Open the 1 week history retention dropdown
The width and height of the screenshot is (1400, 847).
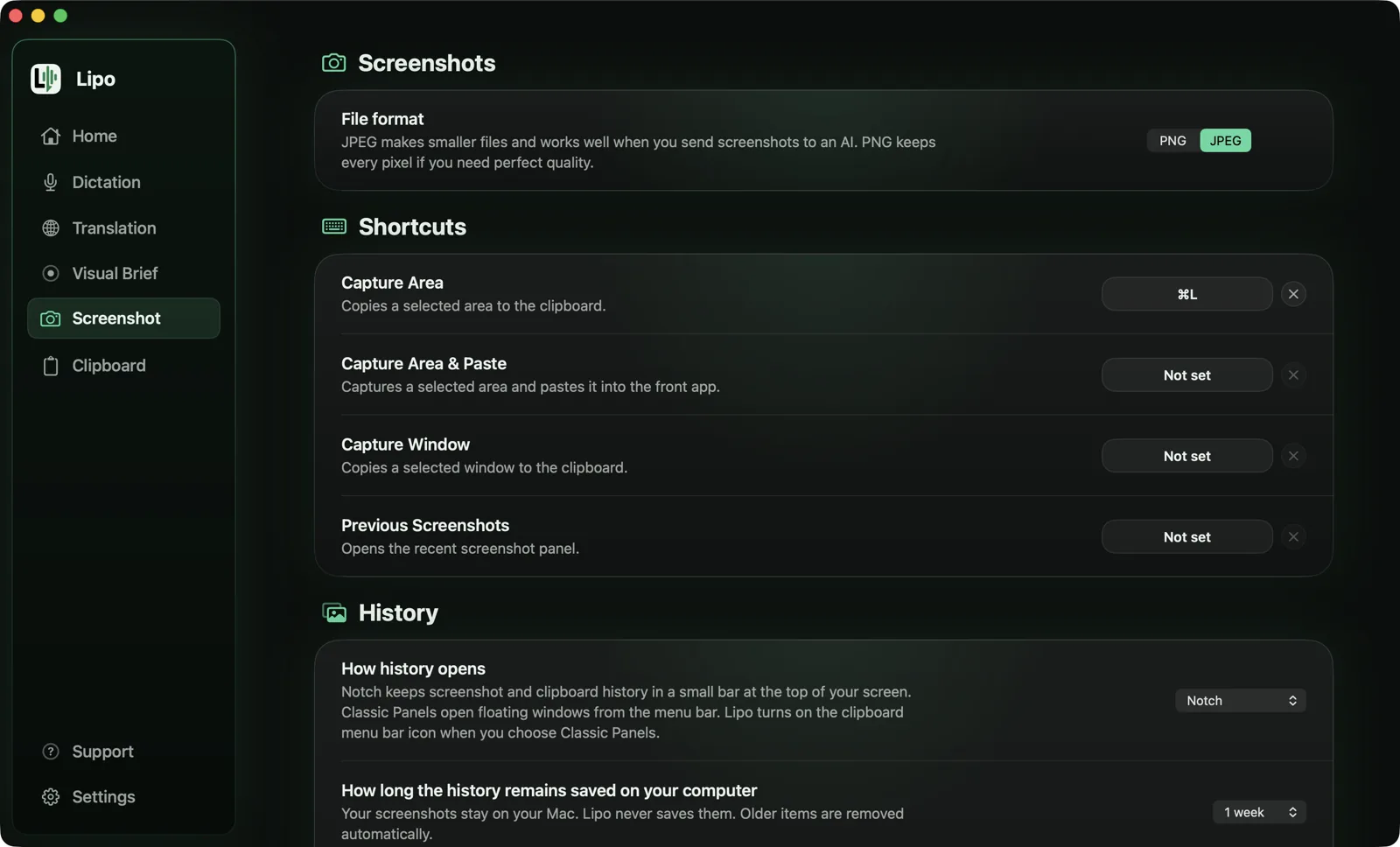tap(1259, 813)
